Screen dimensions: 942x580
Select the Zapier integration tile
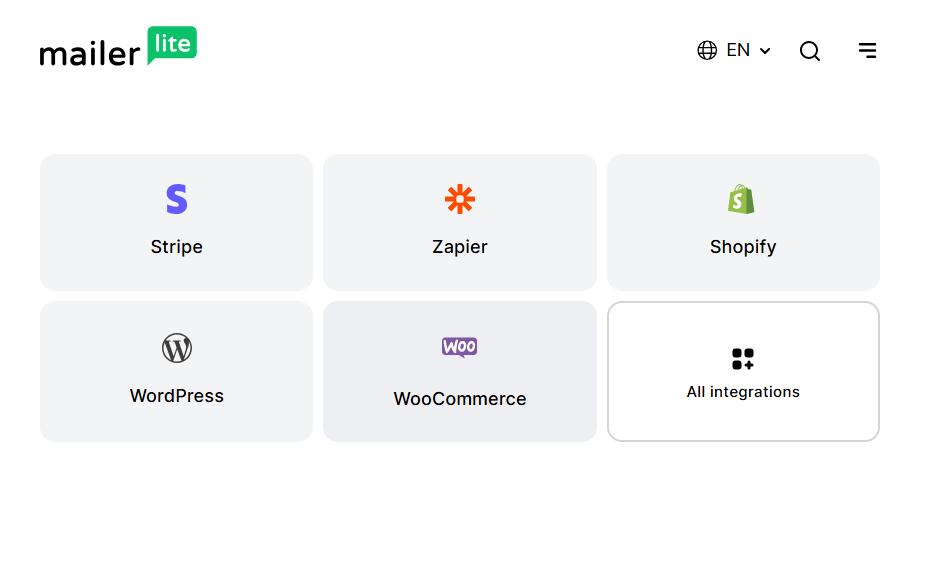459,222
